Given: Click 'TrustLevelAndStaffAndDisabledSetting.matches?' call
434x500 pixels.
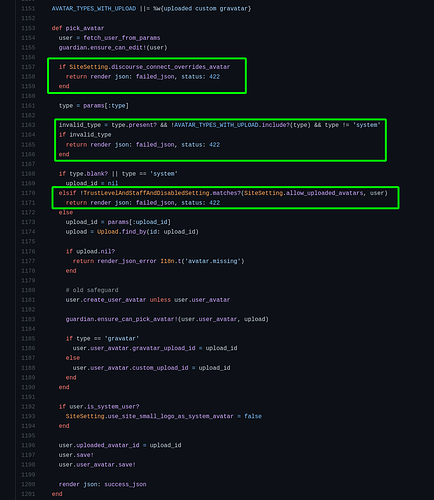Looking at the screenshot, I should tap(161, 193).
